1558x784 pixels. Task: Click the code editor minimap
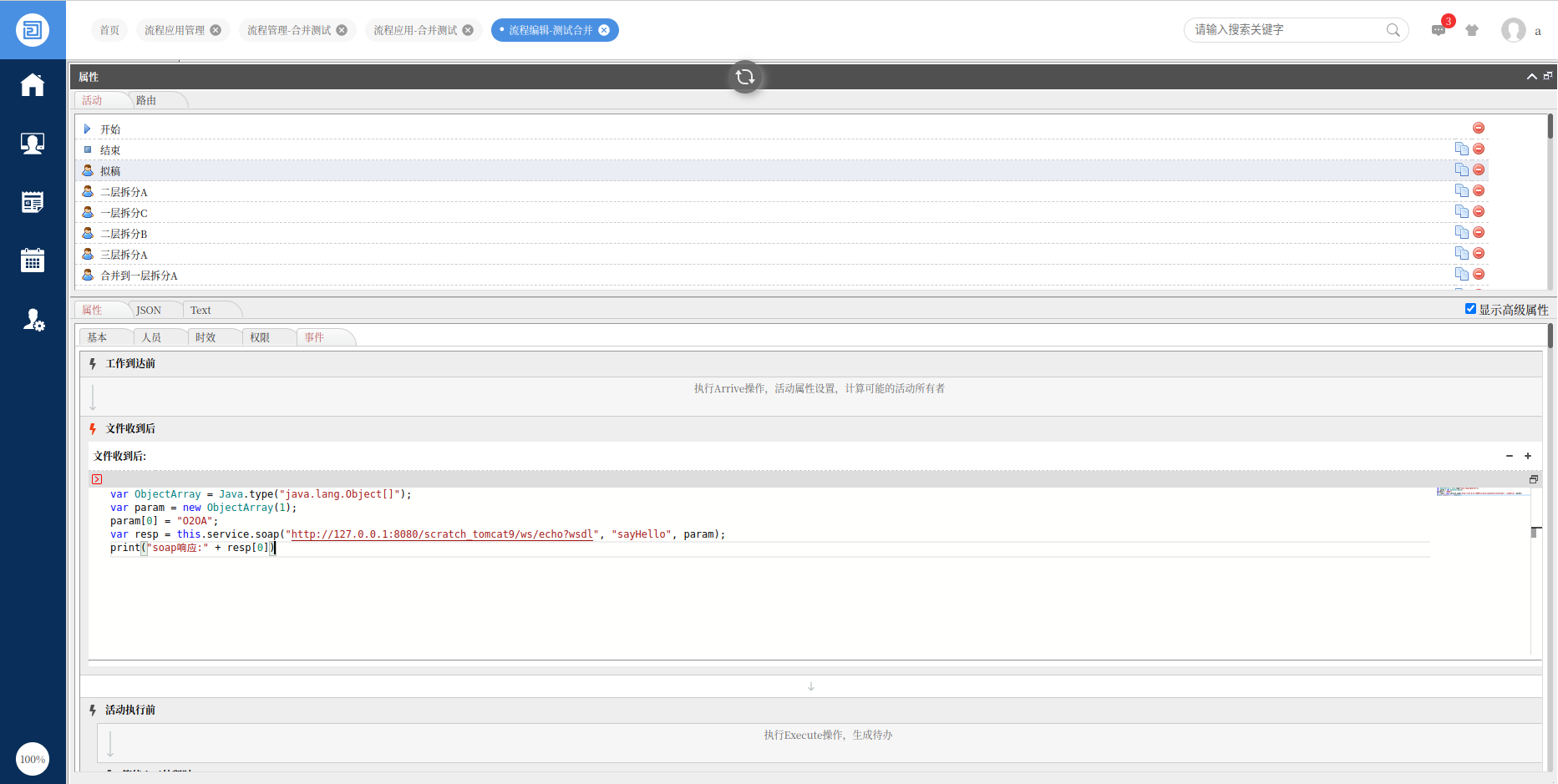pos(1483,492)
